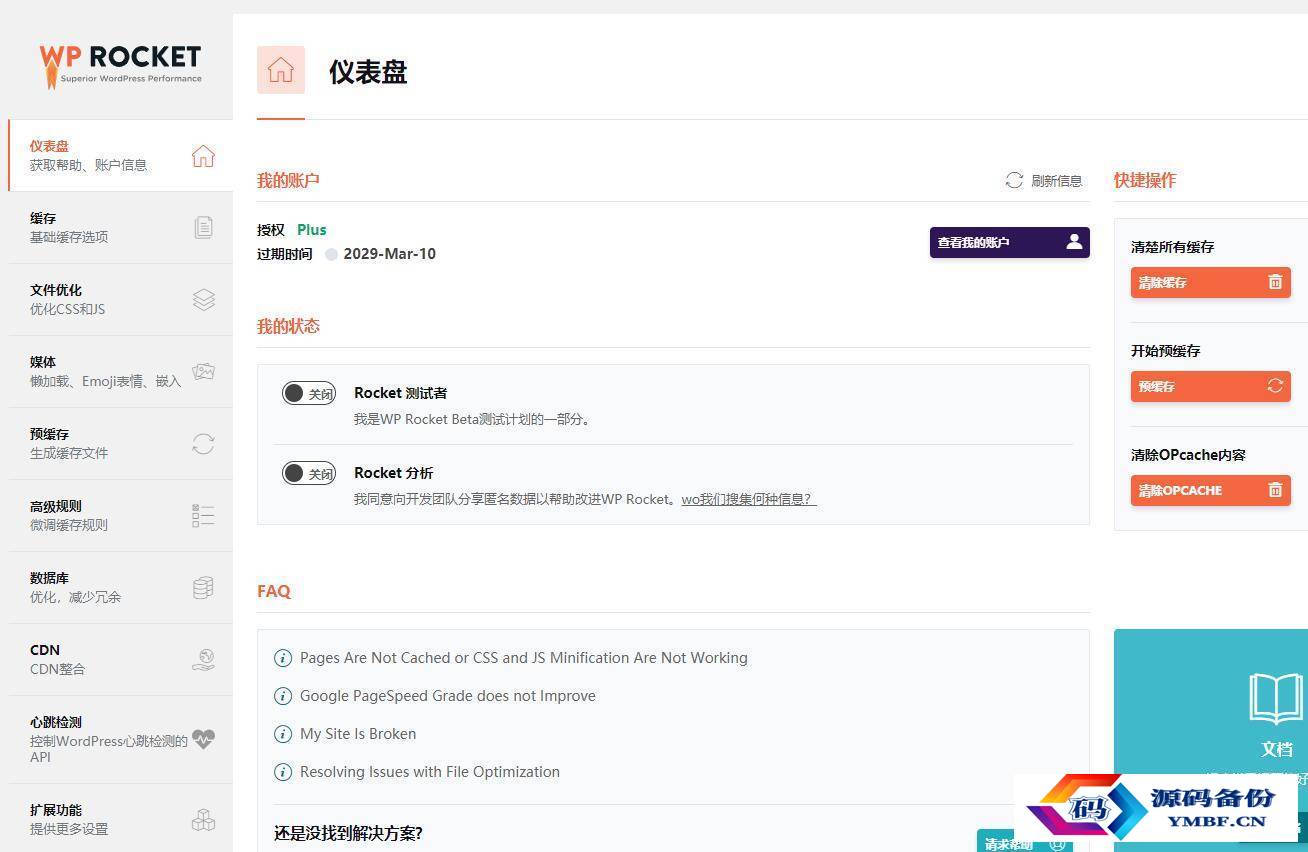Open FAQ: Pages Are Not Cached
The image size is (1308, 852).
click(x=524, y=658)
